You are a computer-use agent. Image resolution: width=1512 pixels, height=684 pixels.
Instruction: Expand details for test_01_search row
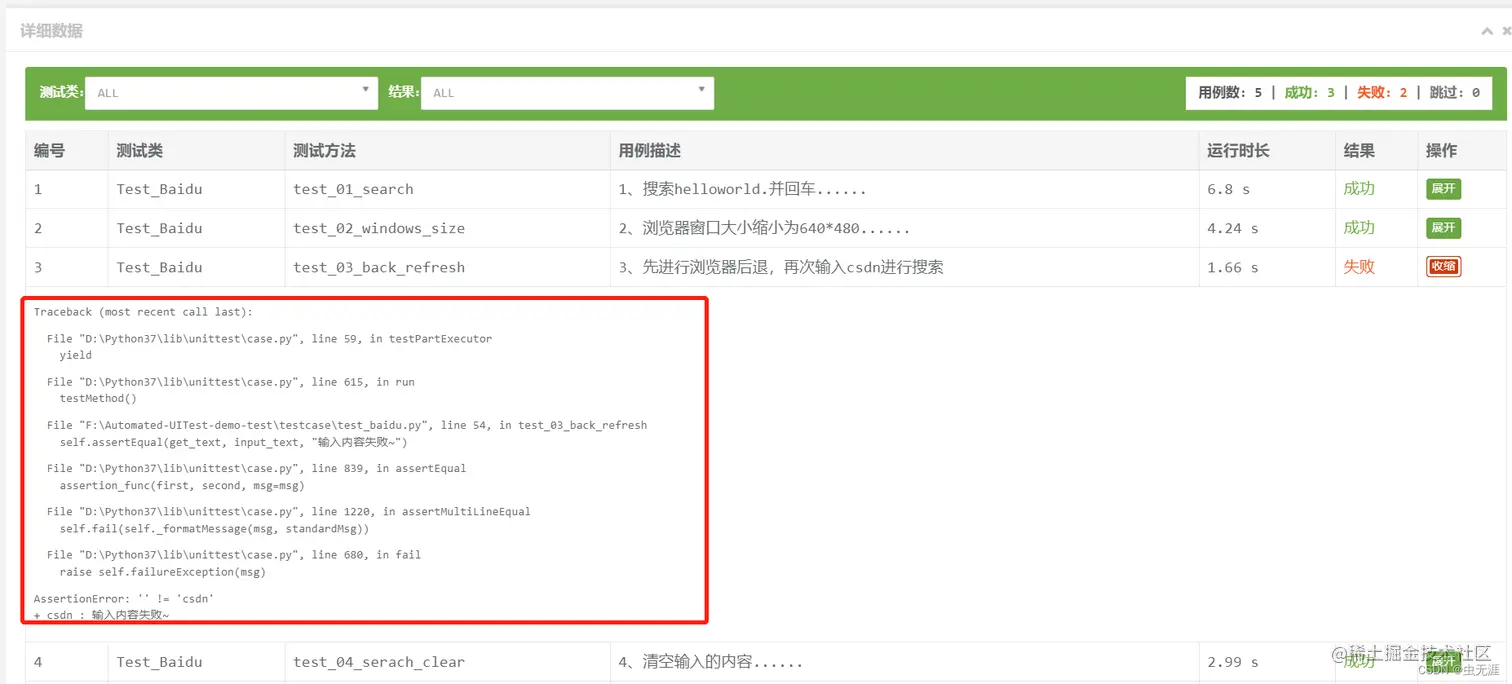[1443, 188]
